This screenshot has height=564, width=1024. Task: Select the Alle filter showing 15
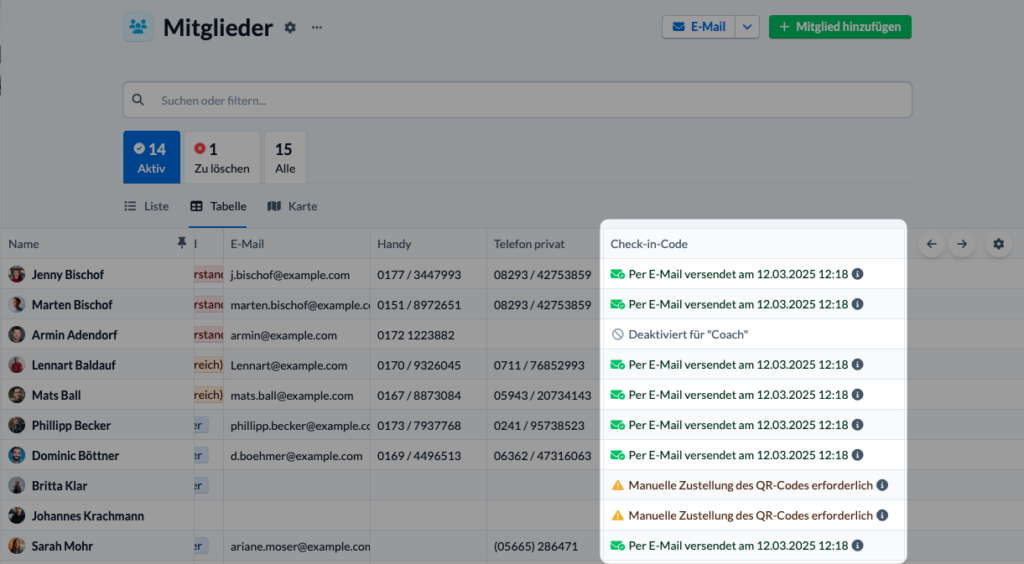pos(285,157)
